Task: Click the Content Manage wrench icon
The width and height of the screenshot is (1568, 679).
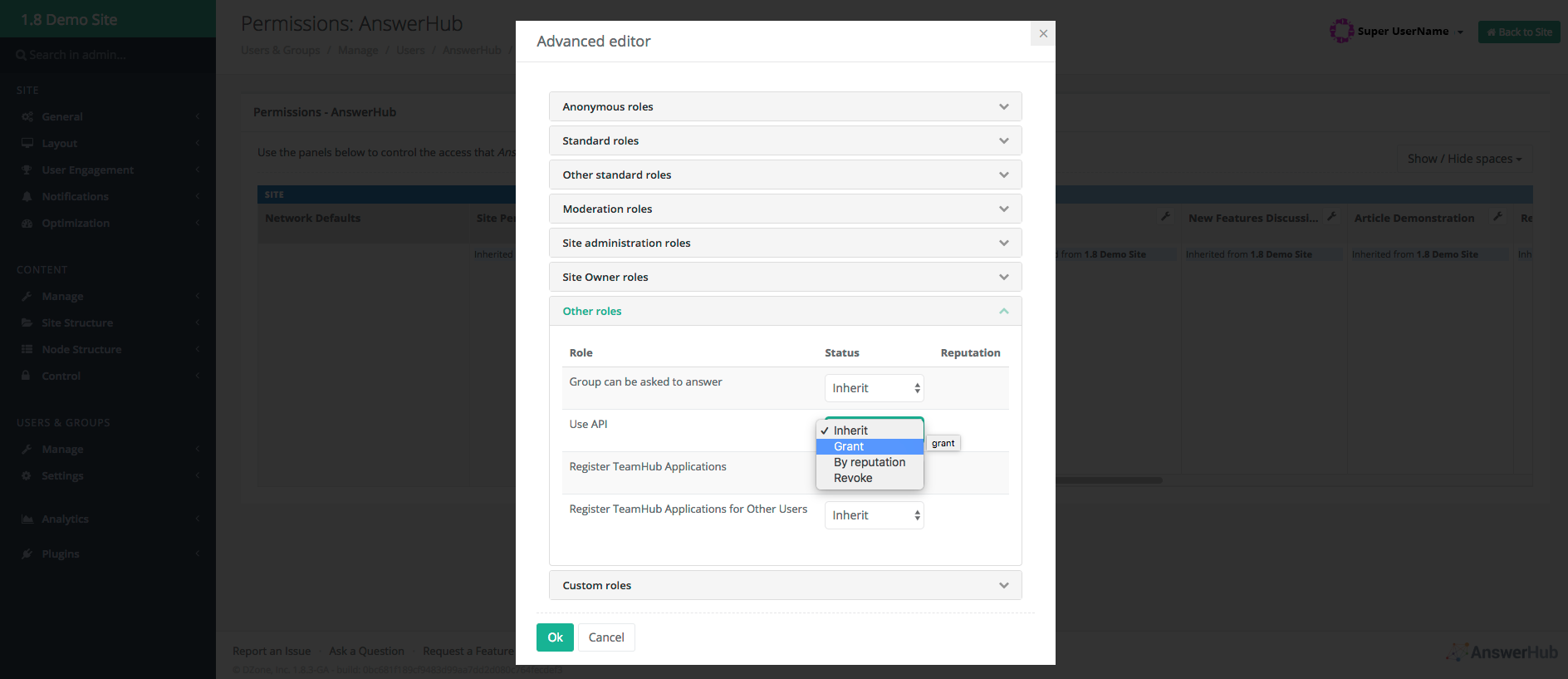Action: click(x=27, y=296)
